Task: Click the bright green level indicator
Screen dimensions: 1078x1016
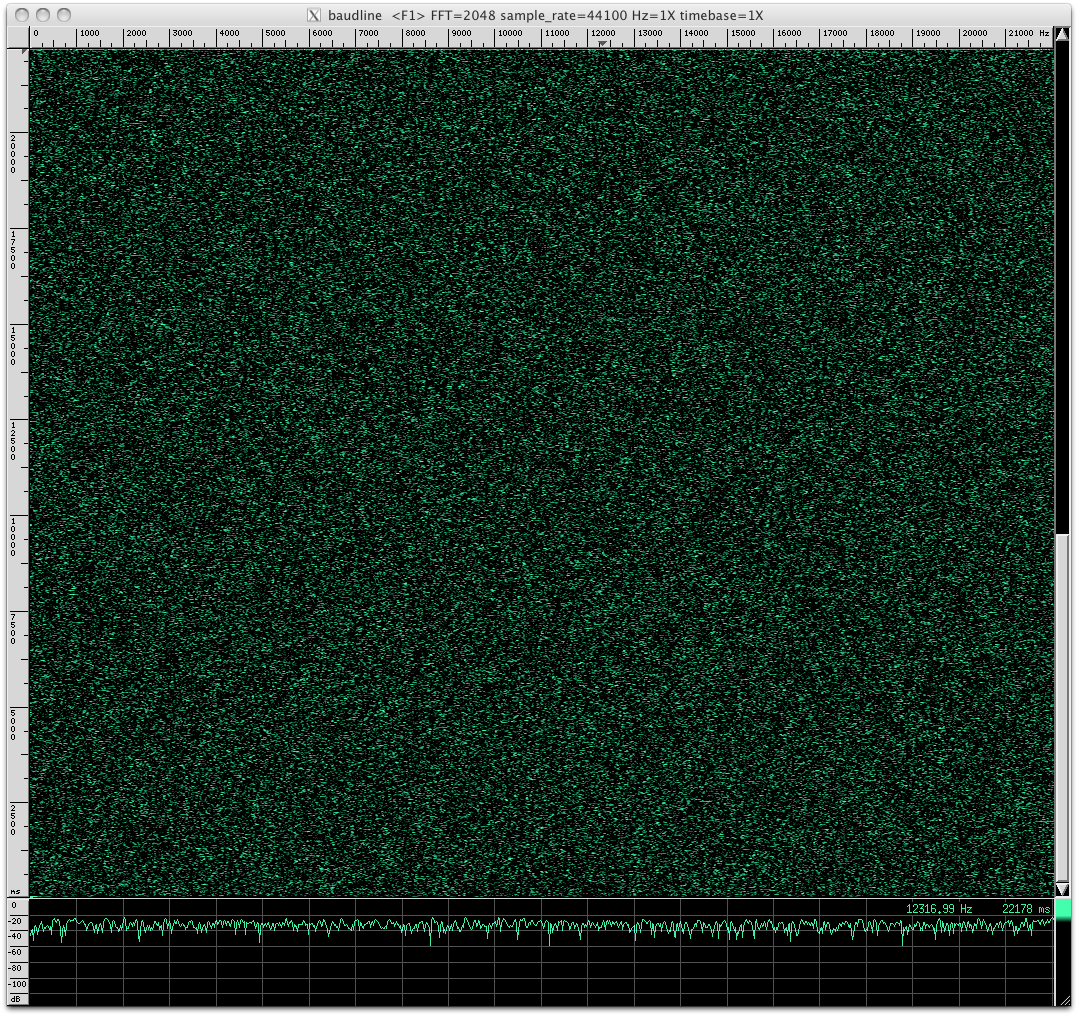Action: tap(1064, 910)
